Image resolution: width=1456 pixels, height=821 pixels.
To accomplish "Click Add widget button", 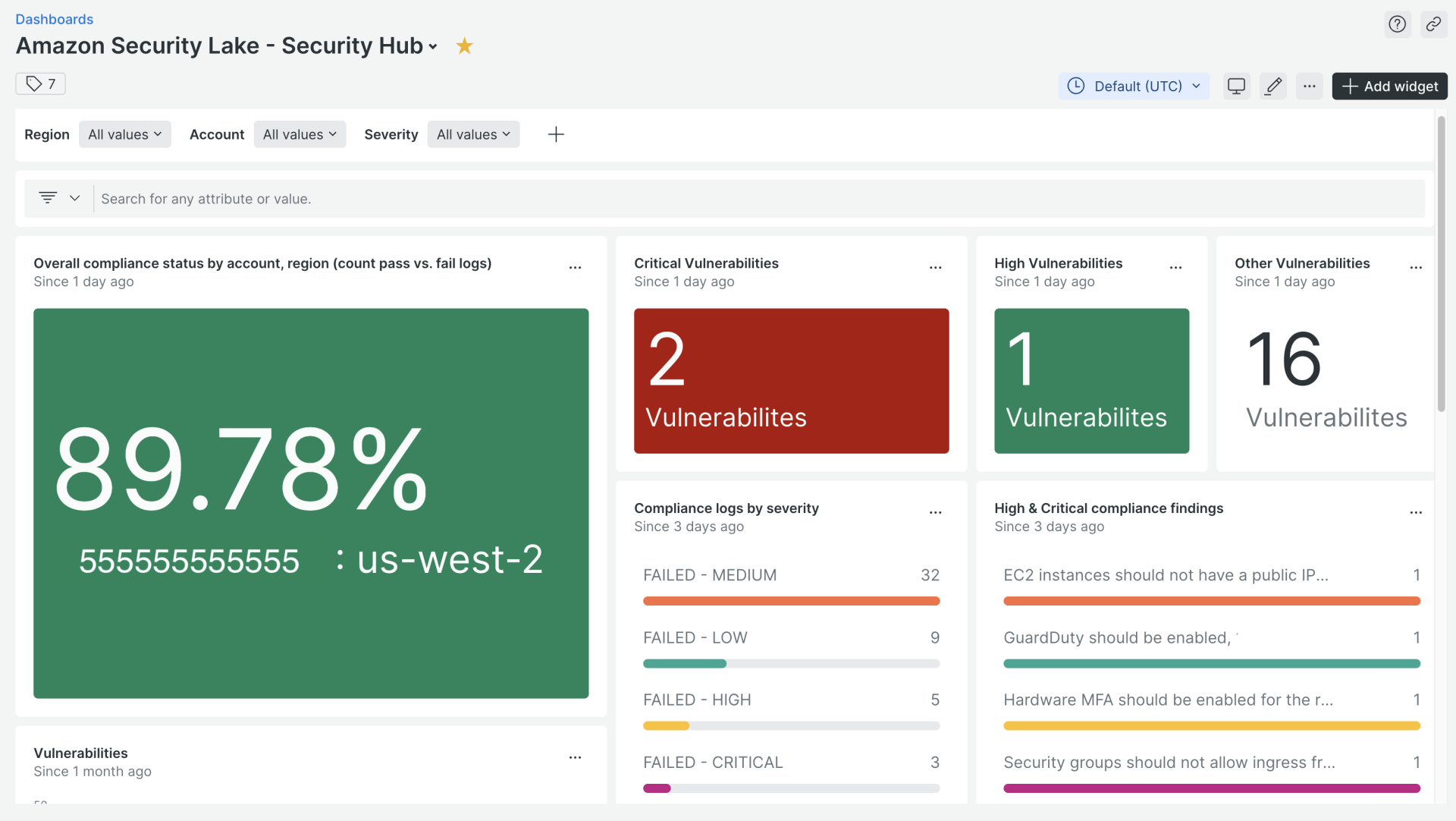I will pos(1389,85).
